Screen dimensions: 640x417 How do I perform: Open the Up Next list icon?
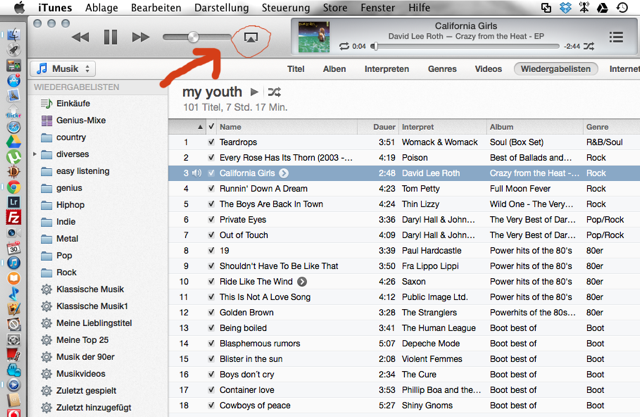(x=616, y=37)
